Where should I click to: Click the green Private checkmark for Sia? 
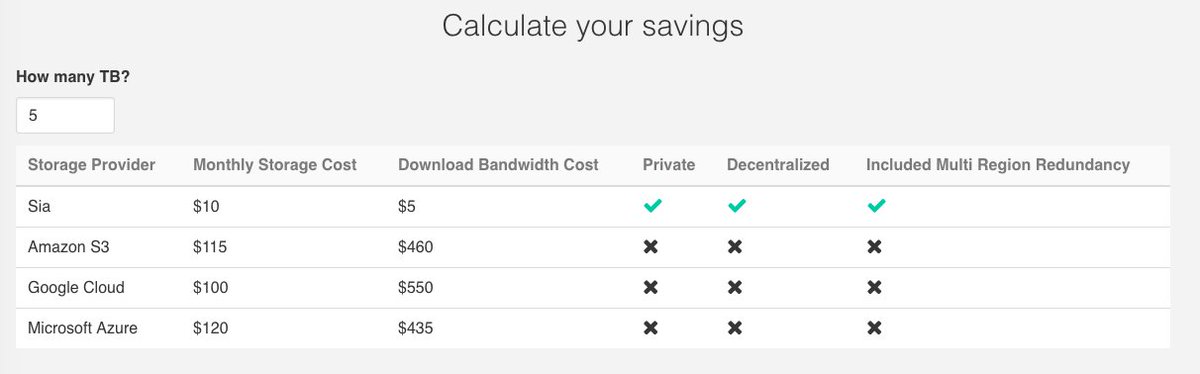click(x=652, y=206)
